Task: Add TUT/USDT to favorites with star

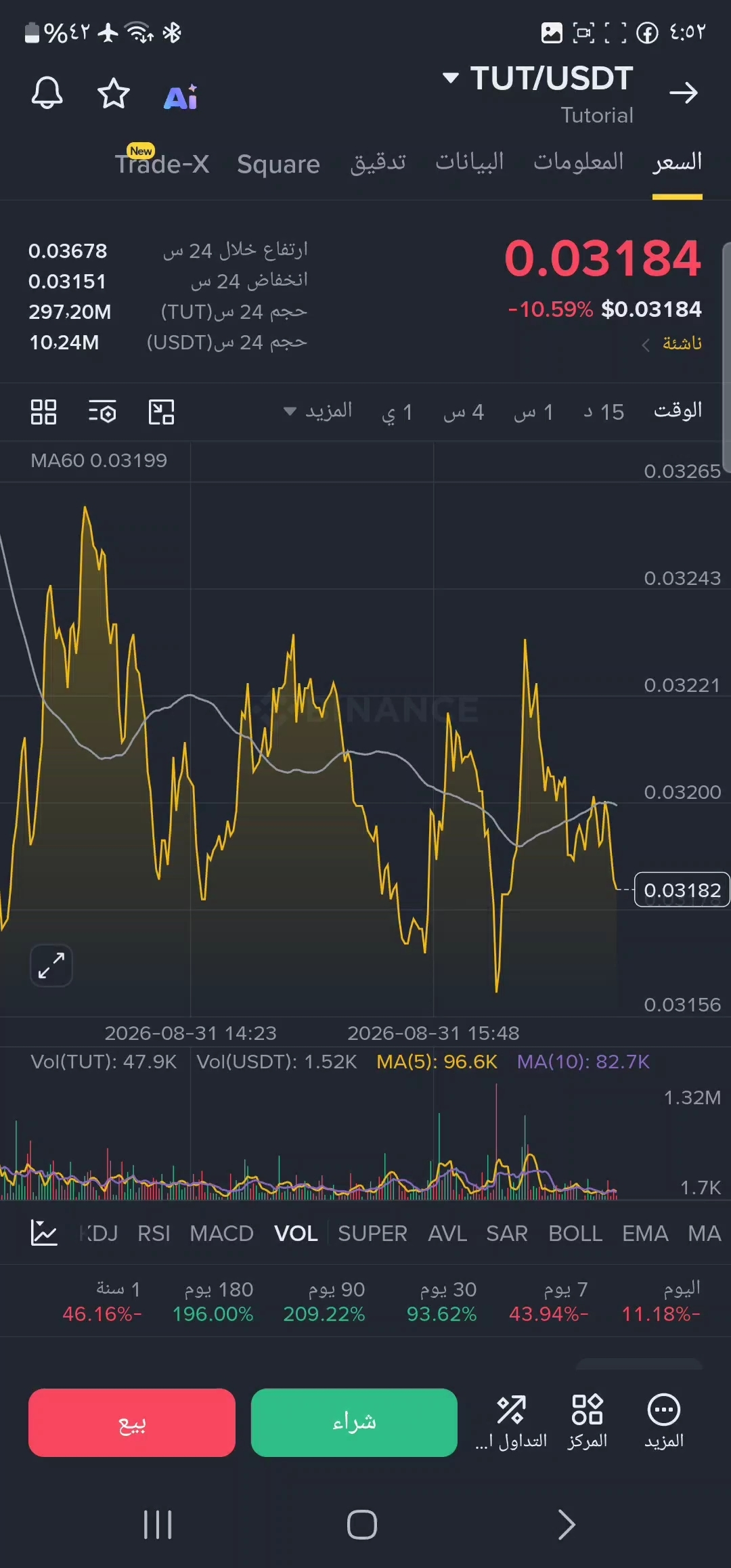Action: [114, 93]
